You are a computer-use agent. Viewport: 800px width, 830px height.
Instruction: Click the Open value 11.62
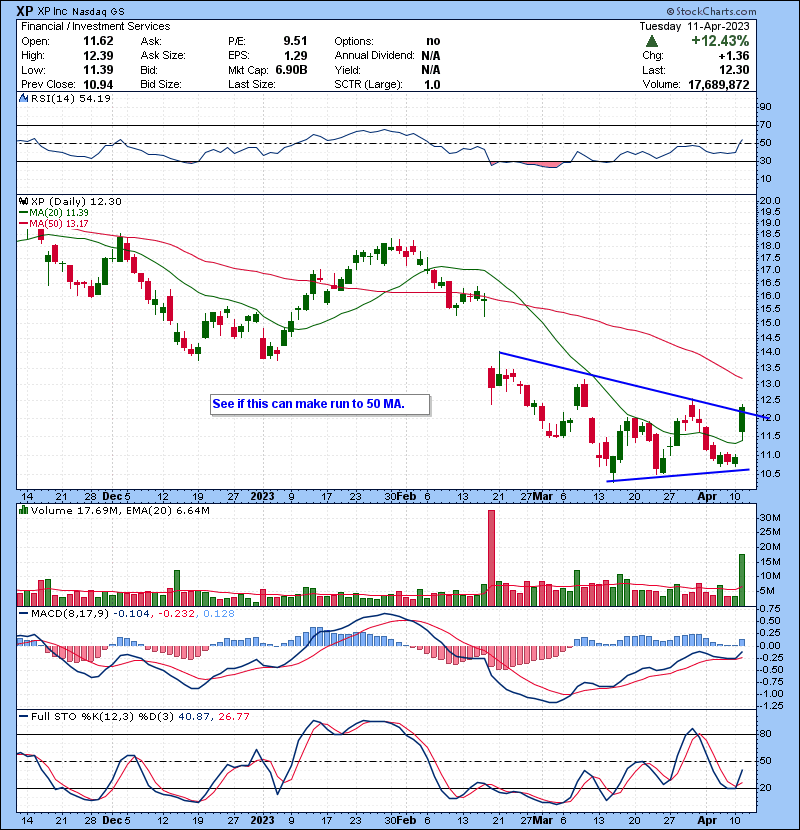point(98,41)
